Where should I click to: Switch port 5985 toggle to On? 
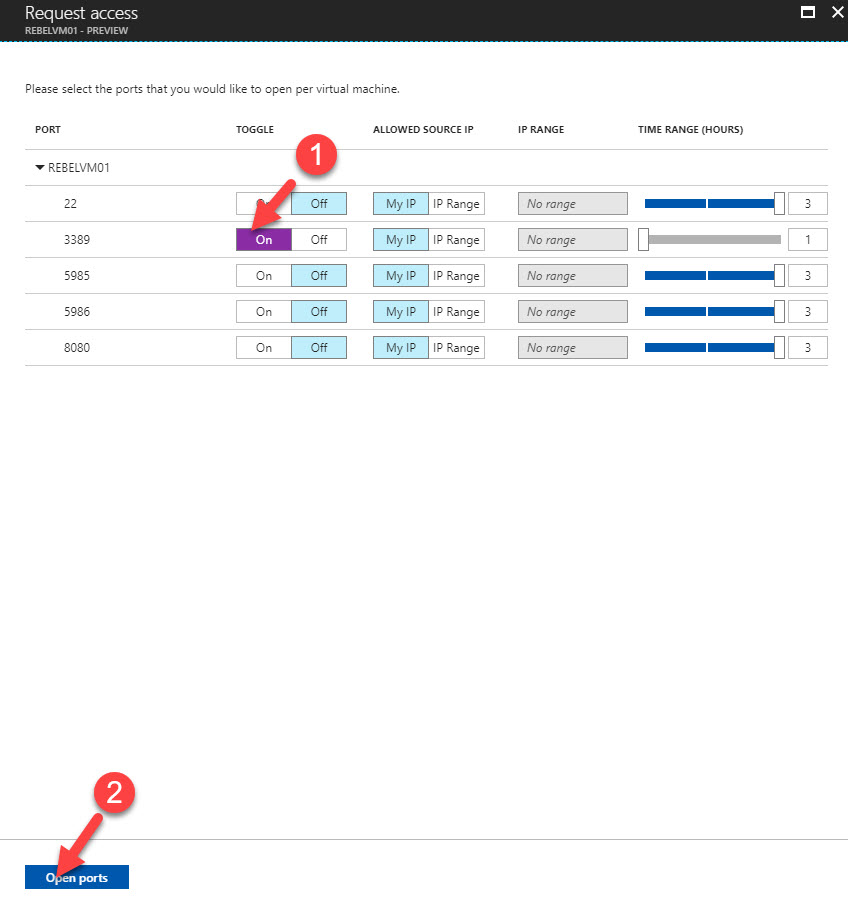pyautogui.click(x=264, y=276)
